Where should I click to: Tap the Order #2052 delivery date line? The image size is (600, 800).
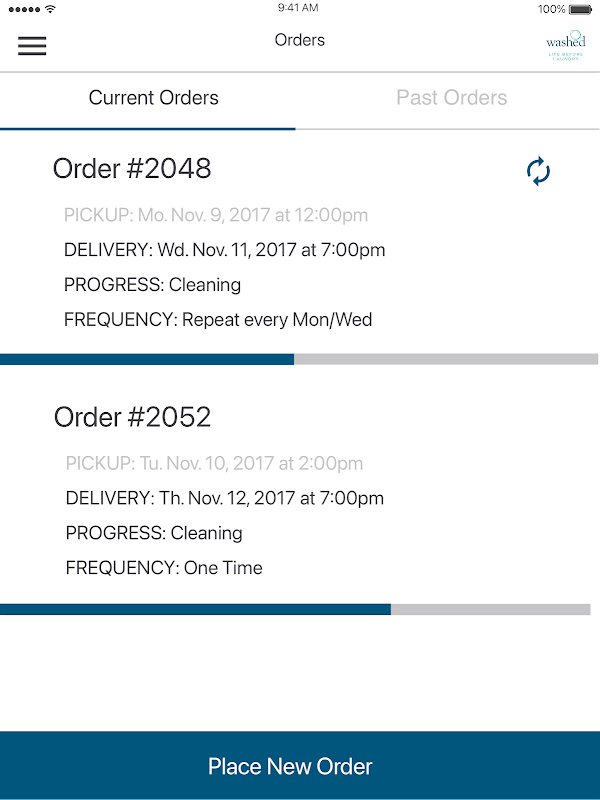[x=224, y=498]
